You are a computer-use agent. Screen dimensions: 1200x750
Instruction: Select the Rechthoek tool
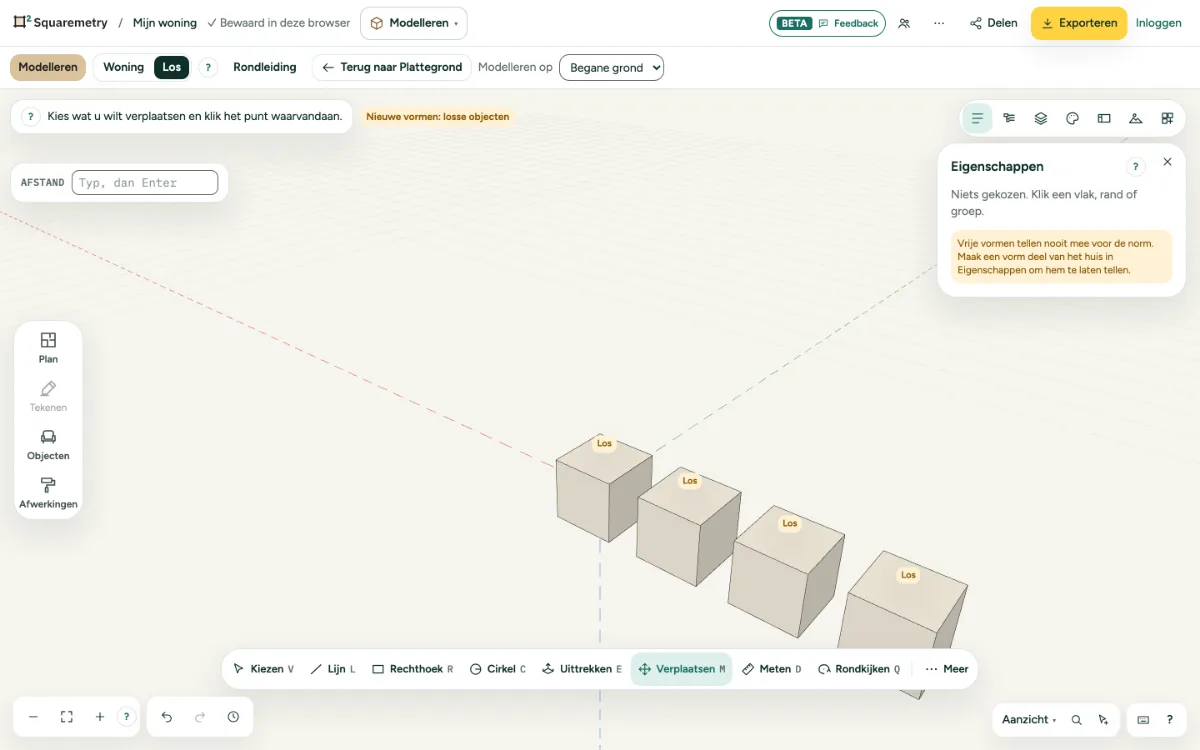[412, 669]
